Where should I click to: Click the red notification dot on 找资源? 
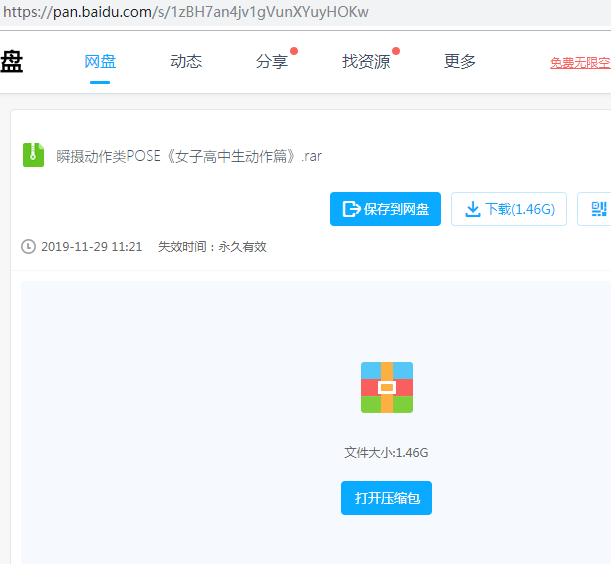click(x=396, y=50)
